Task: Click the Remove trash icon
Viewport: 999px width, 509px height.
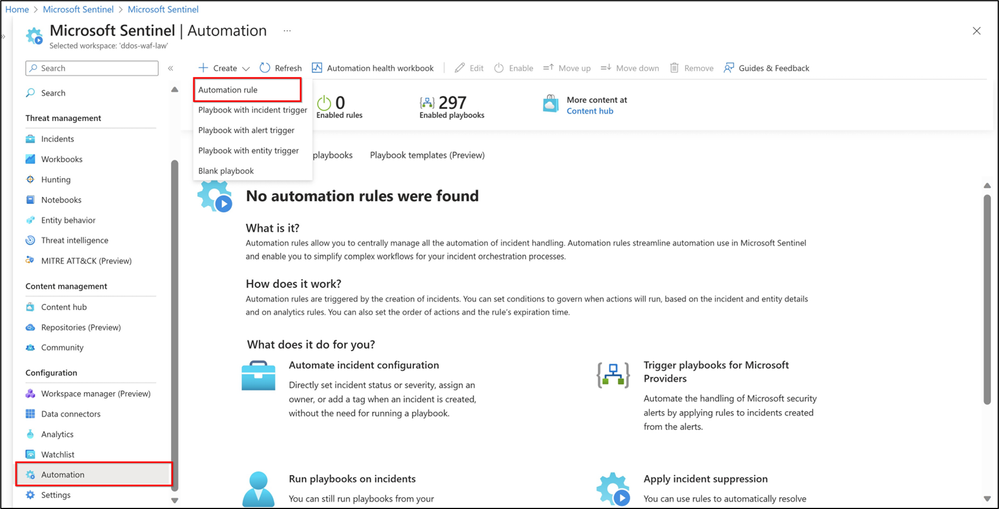Action: (674, 68)
